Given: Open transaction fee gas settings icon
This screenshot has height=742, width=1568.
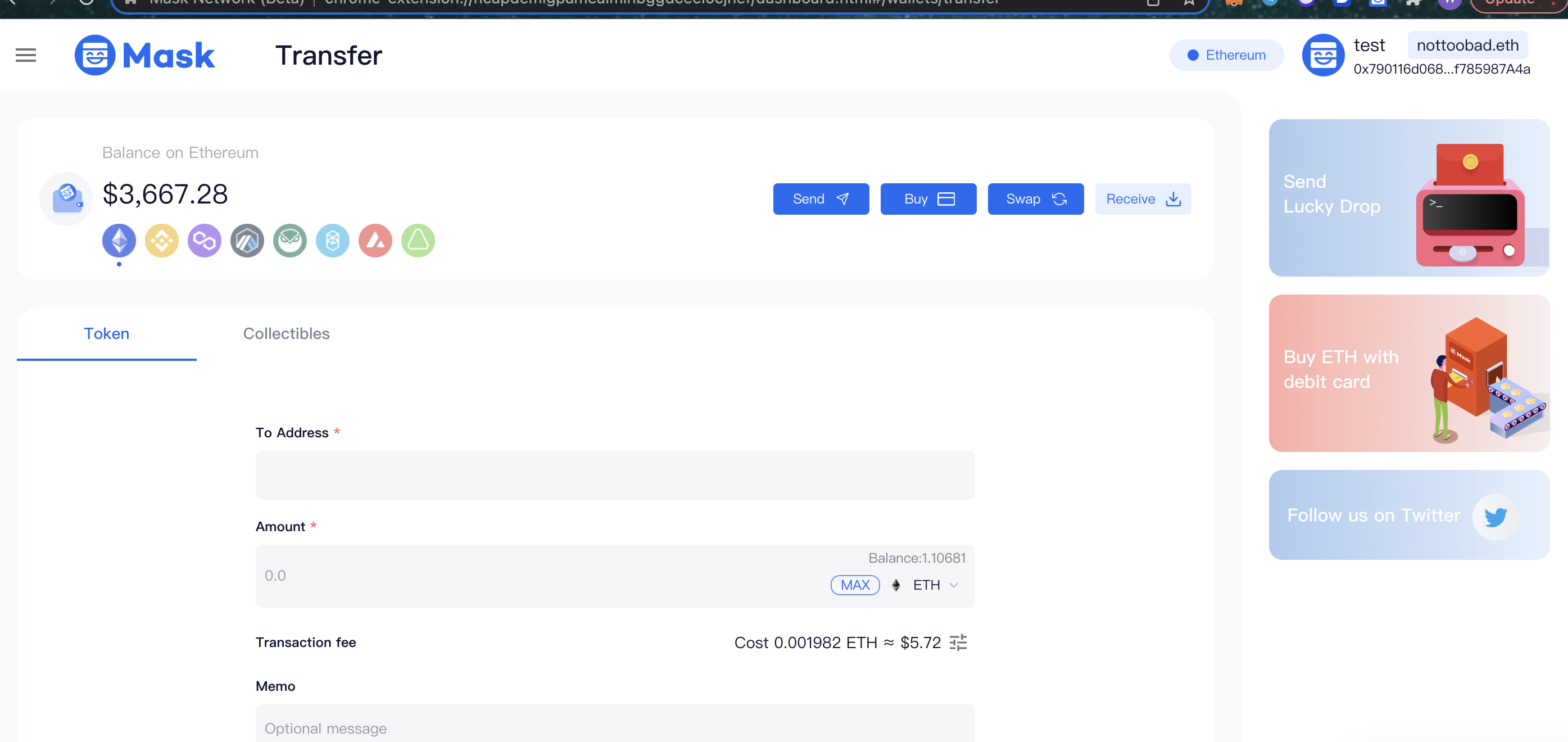Looking at the screenshot, I should pyautogui.click(x=958, y=642).
